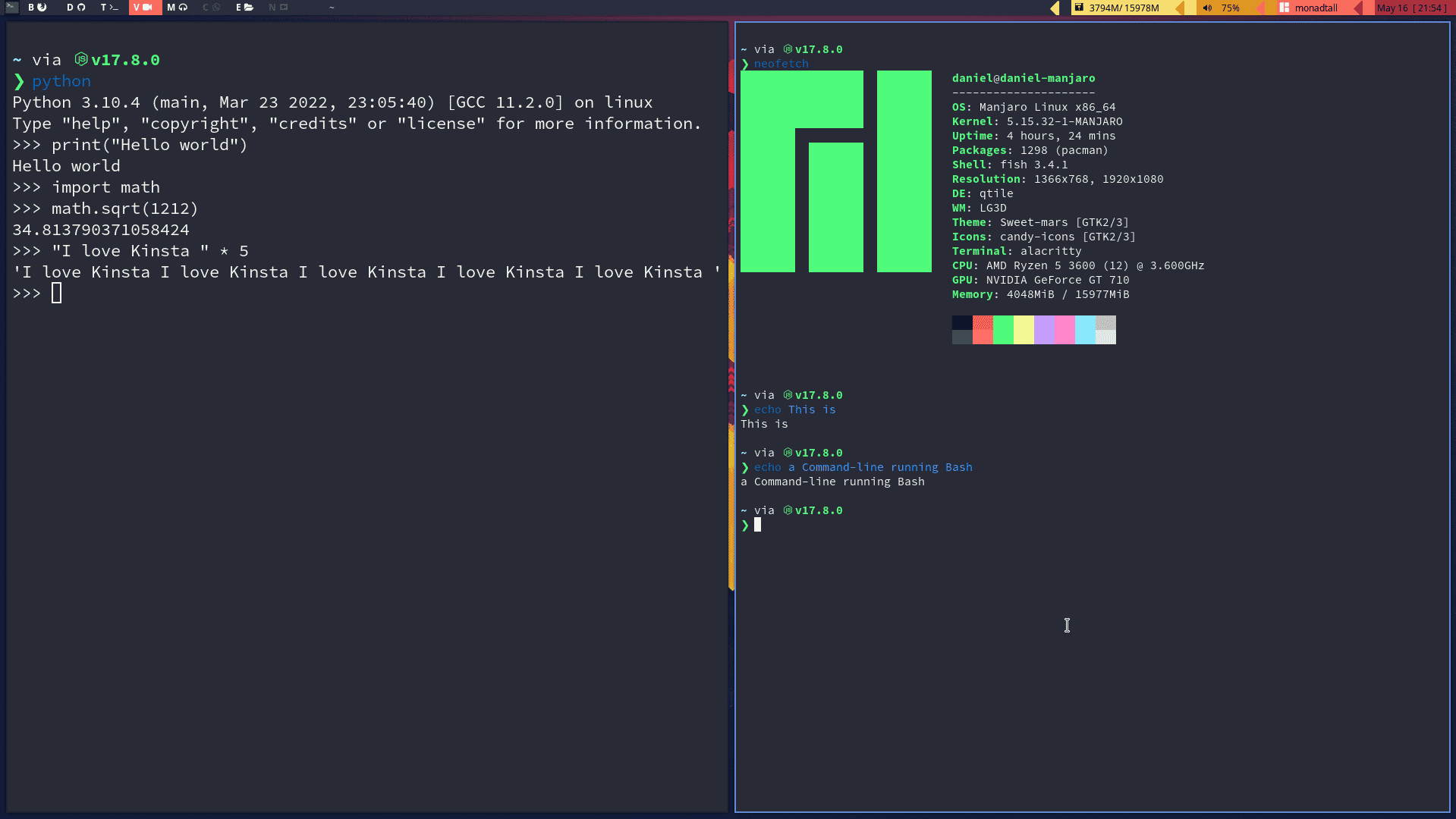The width and height of the screenshot is (1456, 819).
Task: Click the terminal prompt icon in workspace T
Action: pyautogui.click(x=114, y=7)
